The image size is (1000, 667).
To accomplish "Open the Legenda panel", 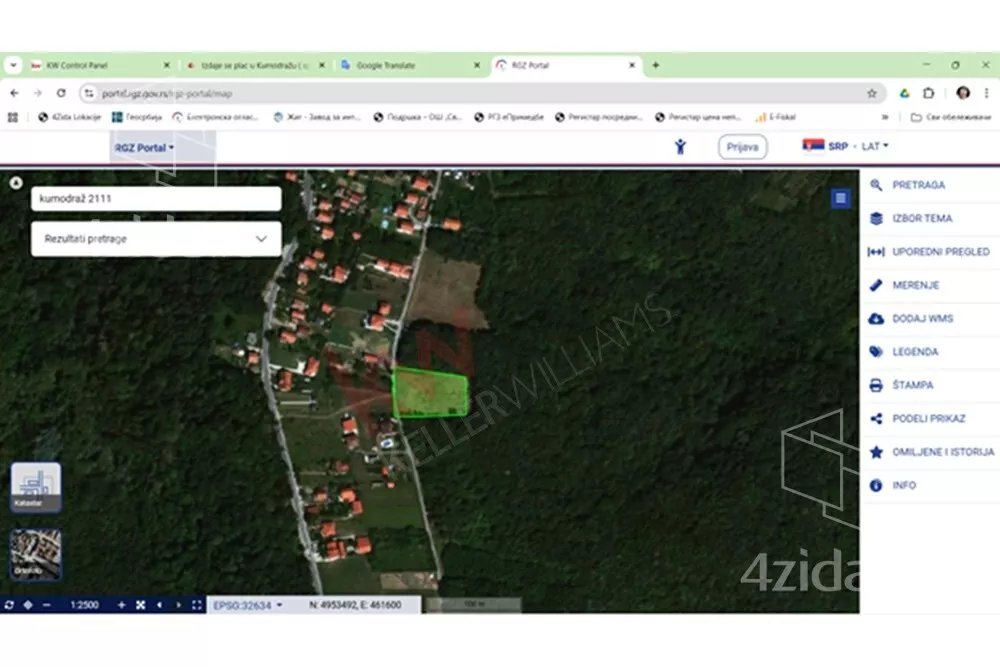I will coord(914,352).
